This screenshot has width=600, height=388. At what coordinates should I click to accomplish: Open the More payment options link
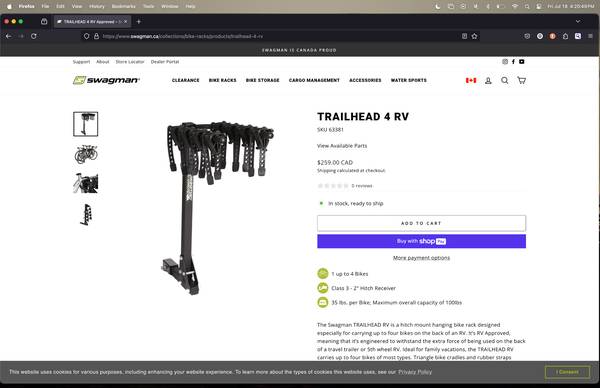[x=421, y=258]
